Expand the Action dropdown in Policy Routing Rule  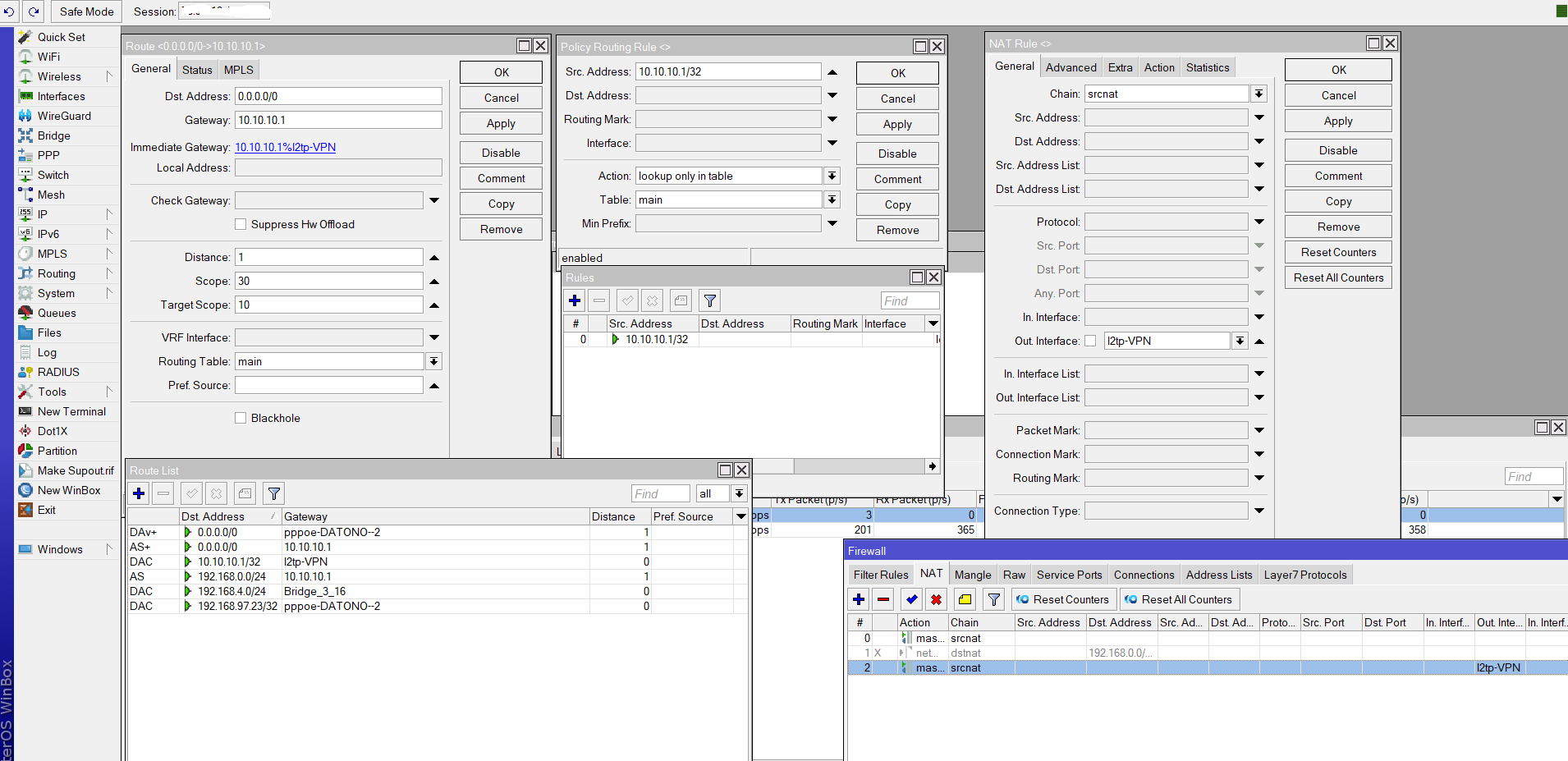(832, 176)
